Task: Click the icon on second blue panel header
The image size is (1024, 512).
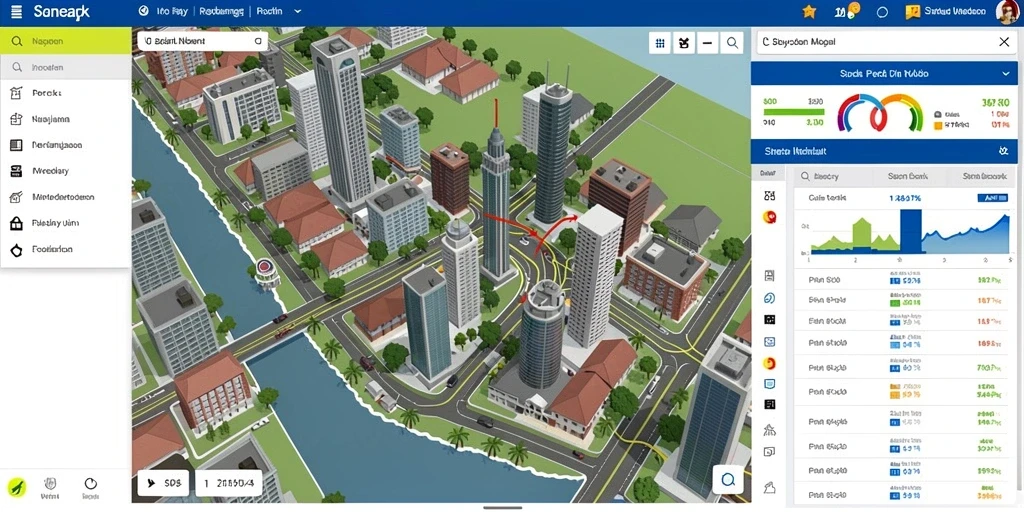Action: (x=1004, y=151)
